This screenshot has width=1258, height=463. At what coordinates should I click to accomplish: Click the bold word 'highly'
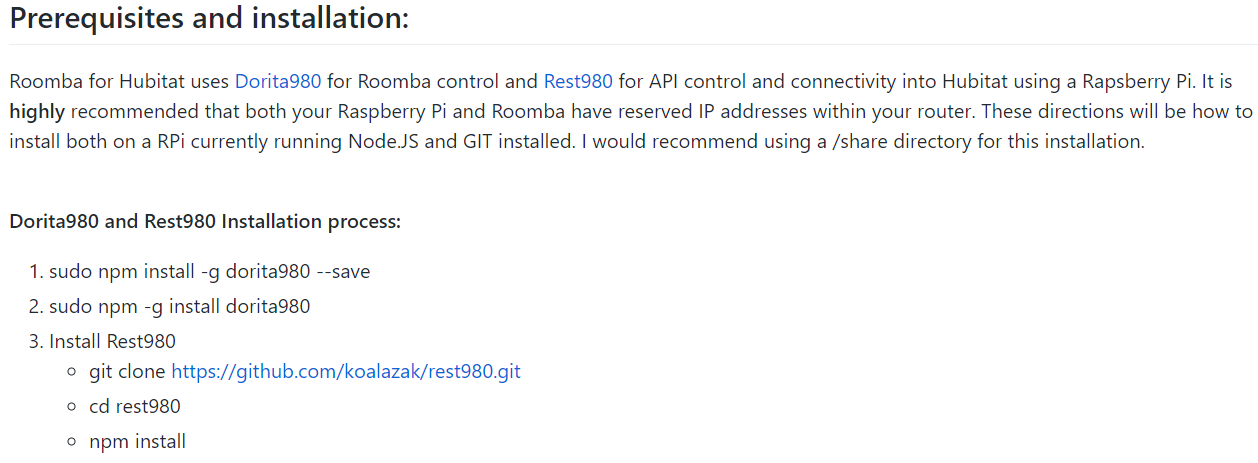(37, 111)
